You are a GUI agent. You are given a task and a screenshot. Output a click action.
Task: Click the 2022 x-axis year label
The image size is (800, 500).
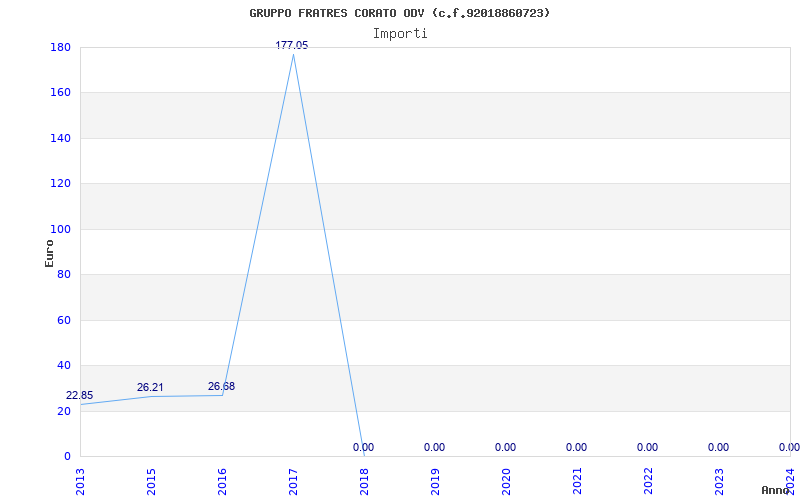pos(648,482)
